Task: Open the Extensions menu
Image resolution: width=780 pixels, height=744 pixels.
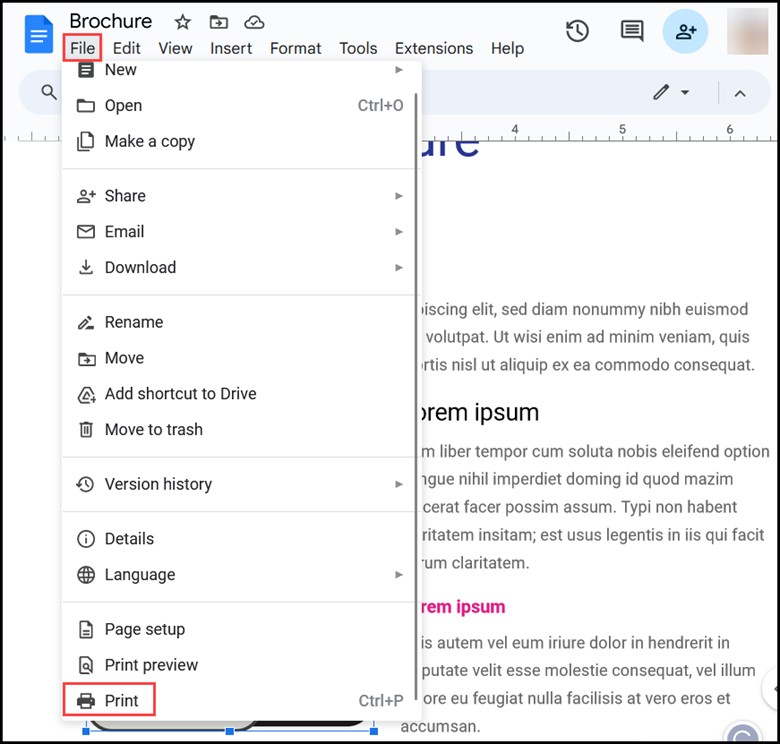Action: 434,48
